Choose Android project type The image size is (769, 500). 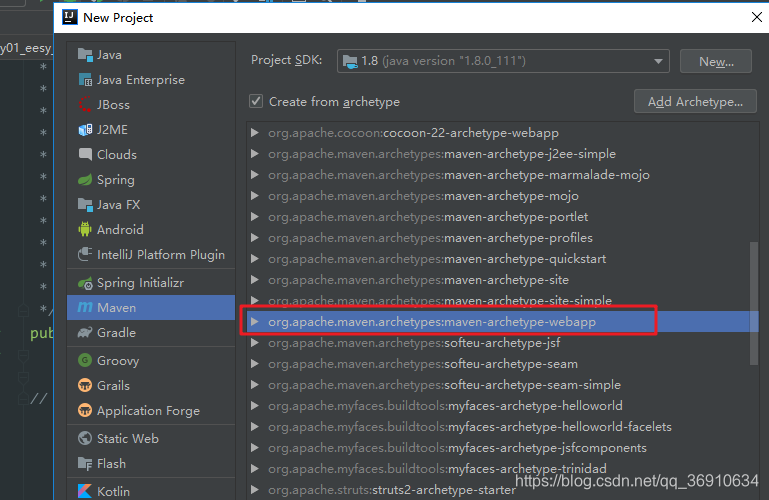[x=151, y=229]
